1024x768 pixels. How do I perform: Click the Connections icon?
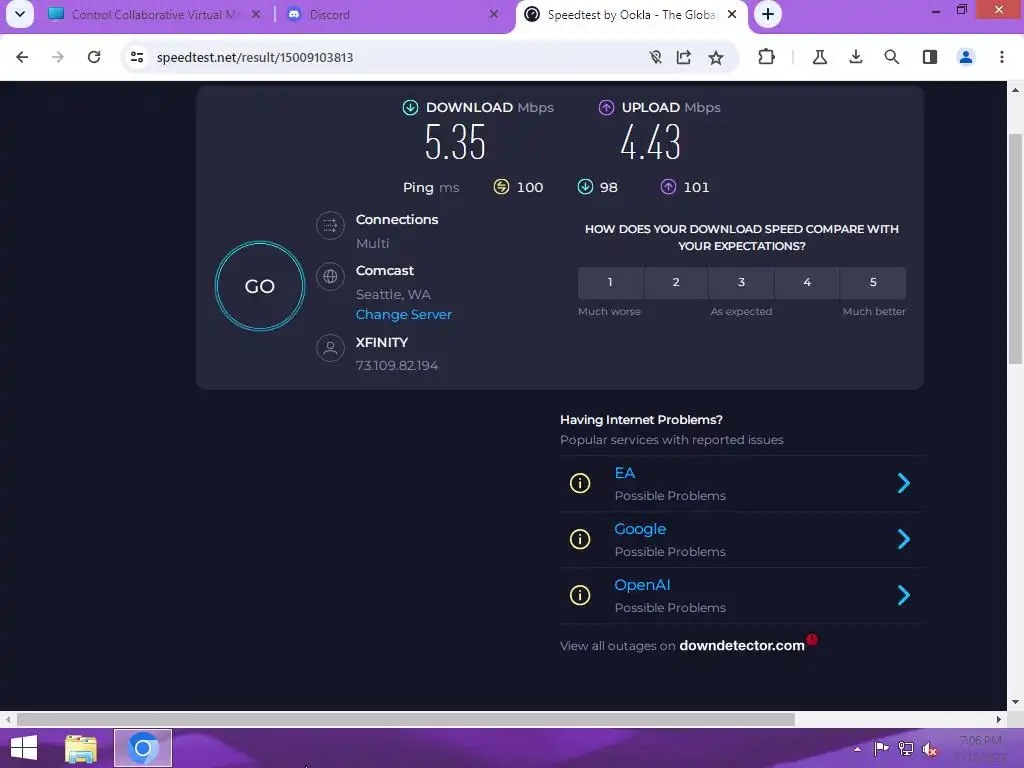[330, 225]
